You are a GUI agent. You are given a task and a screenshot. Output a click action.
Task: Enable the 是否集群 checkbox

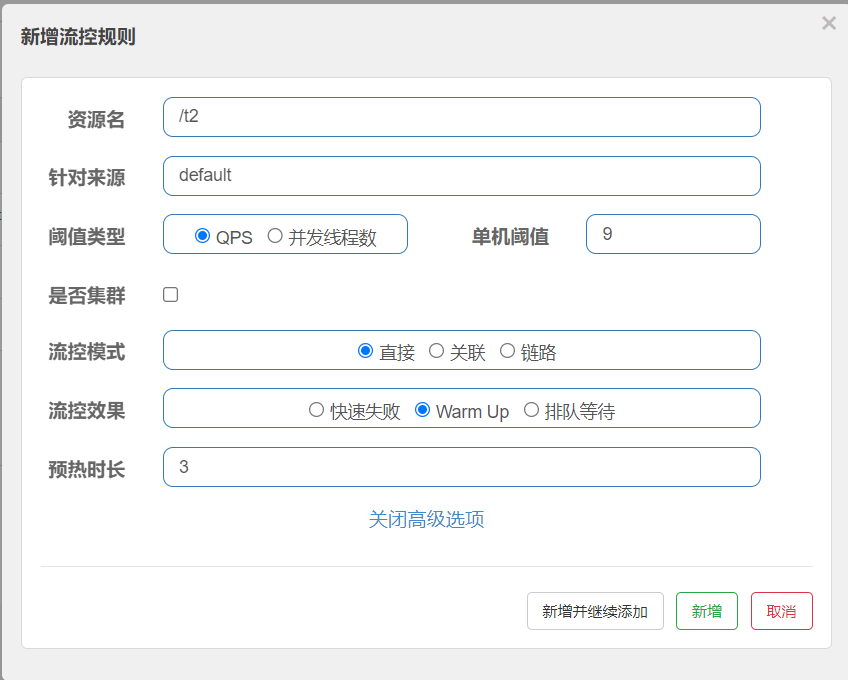point(171,295)
